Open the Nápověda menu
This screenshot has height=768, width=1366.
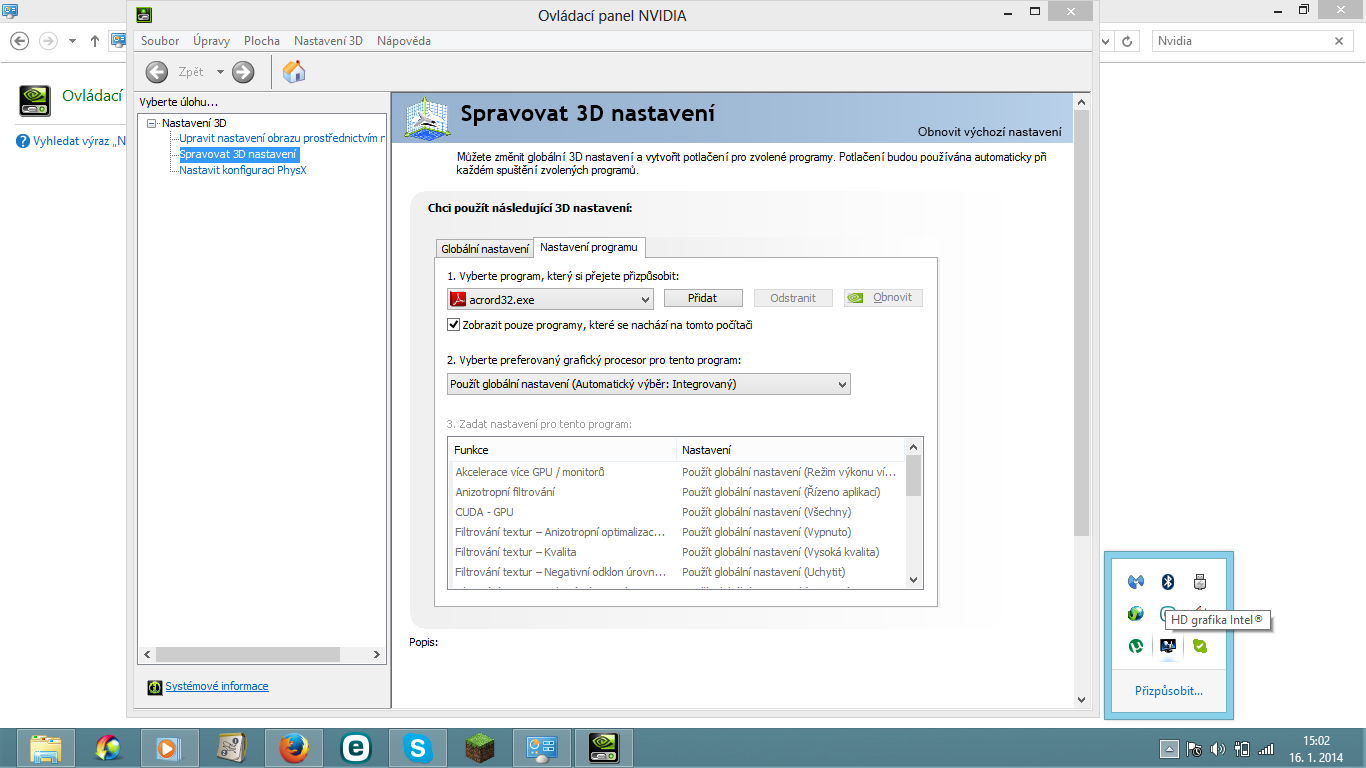[404, 41]
